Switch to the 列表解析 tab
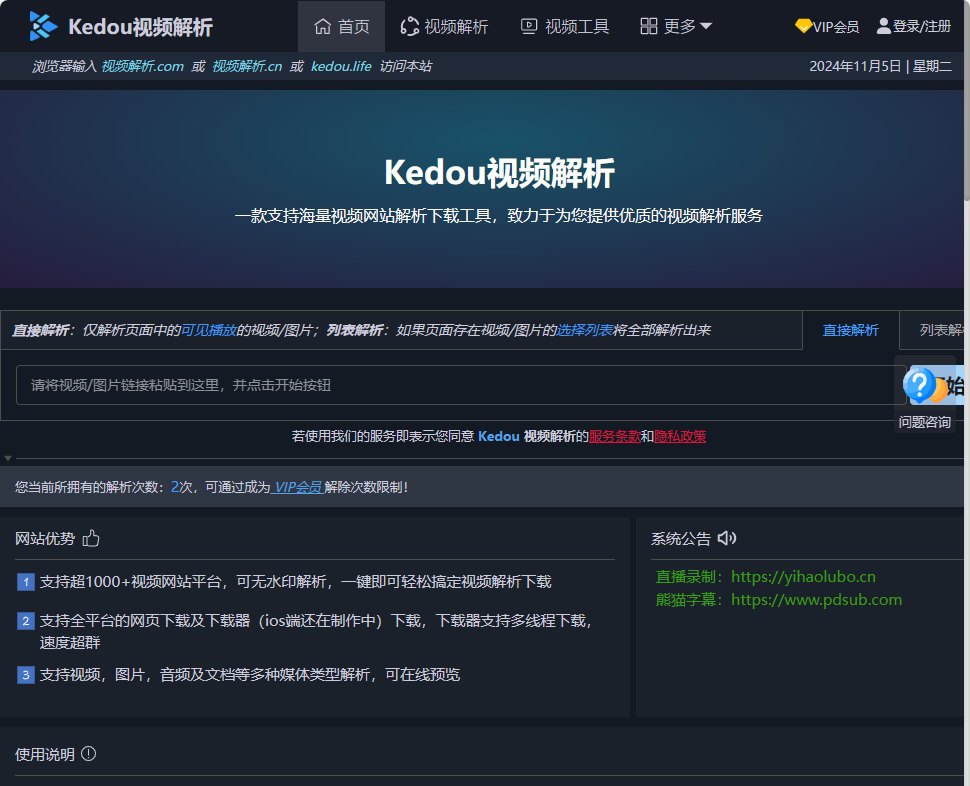970x786 pixels. [943, 330]
